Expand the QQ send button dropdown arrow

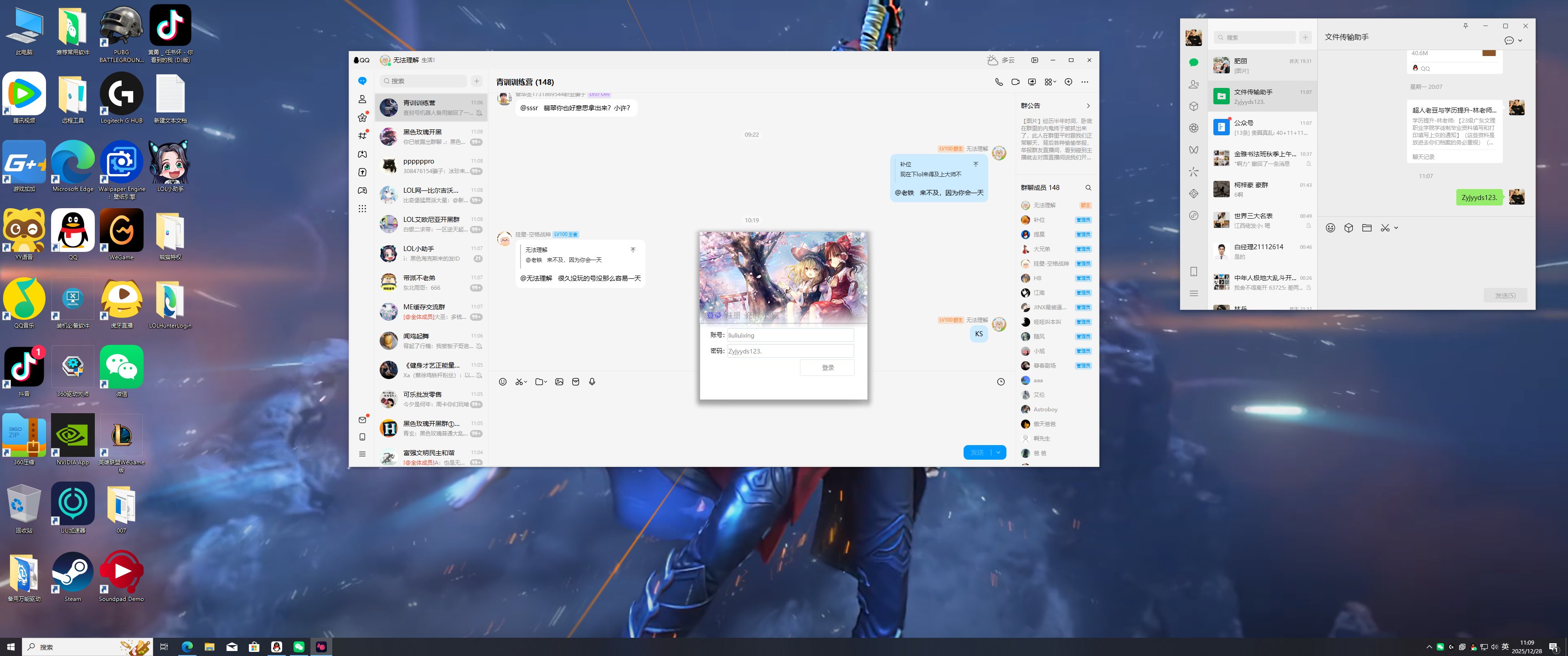(x=998, y=452)
